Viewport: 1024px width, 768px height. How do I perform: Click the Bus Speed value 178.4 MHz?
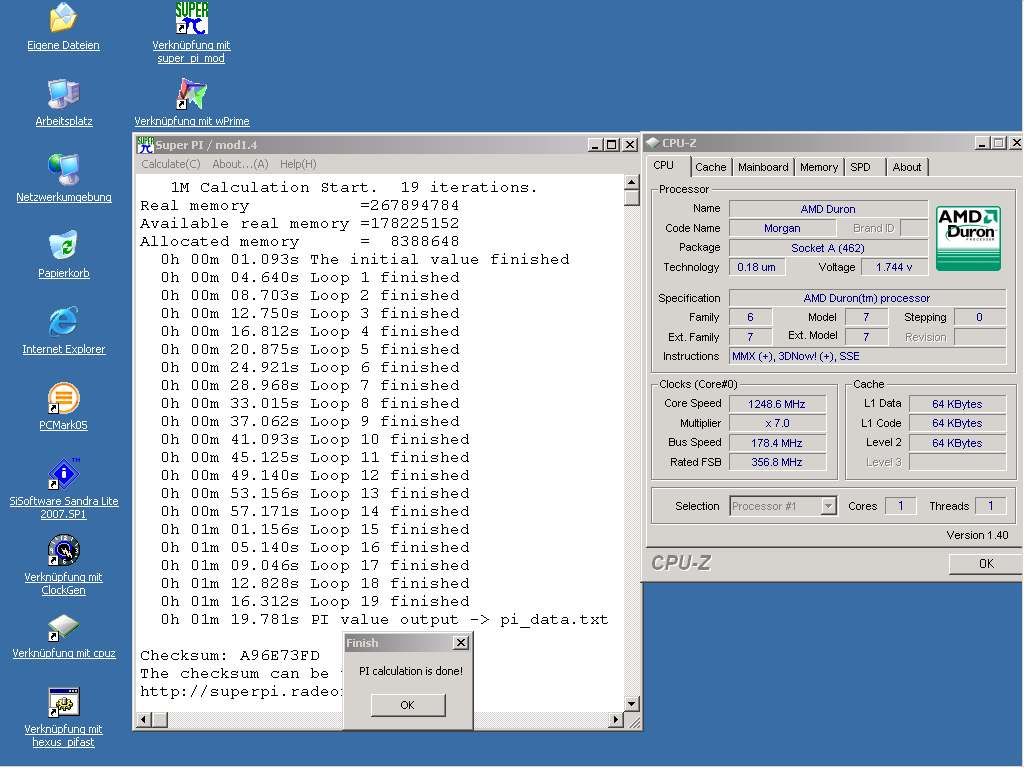pyautogui.click(x=777, y=443)
